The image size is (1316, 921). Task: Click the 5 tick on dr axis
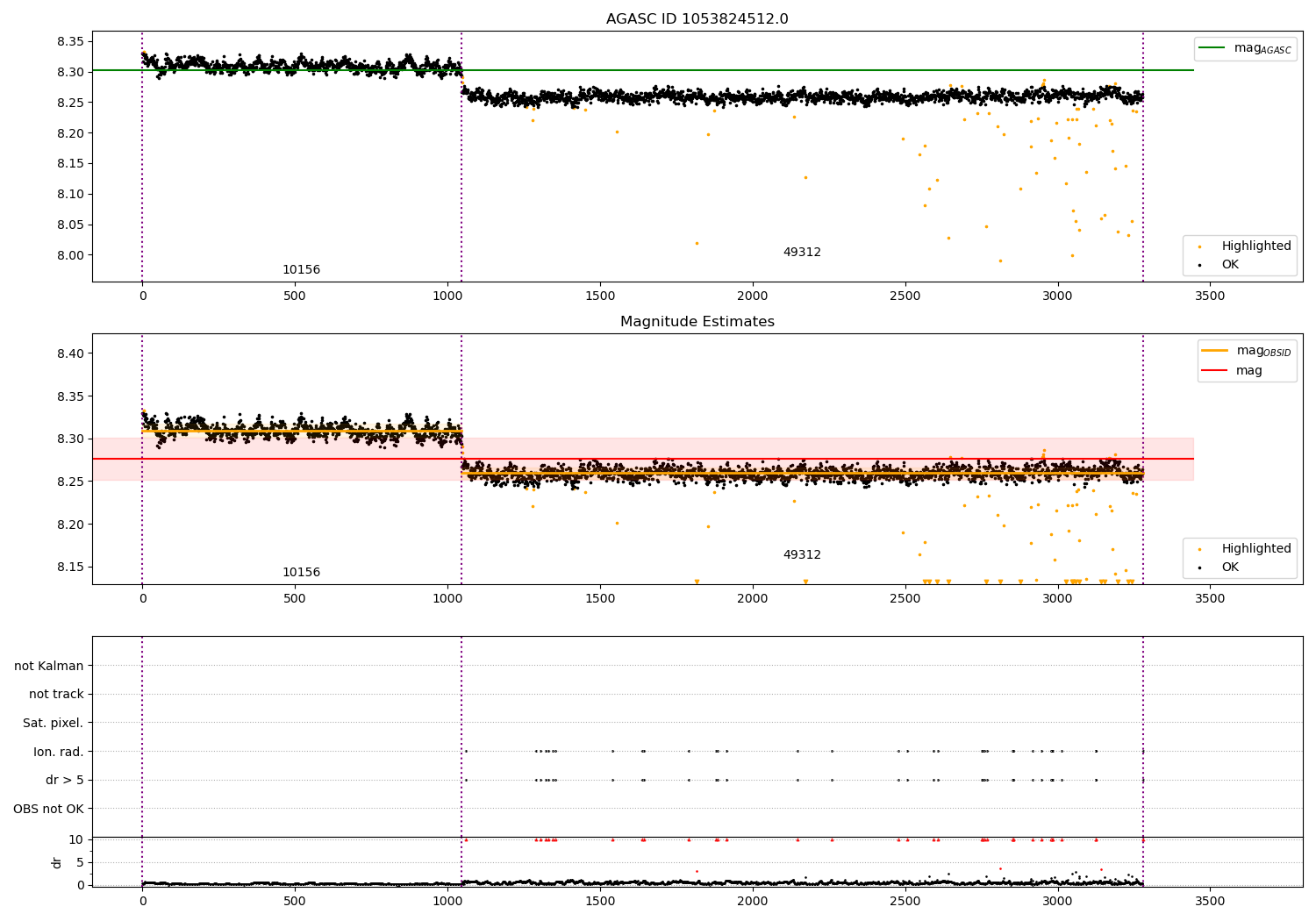point(80,862)
